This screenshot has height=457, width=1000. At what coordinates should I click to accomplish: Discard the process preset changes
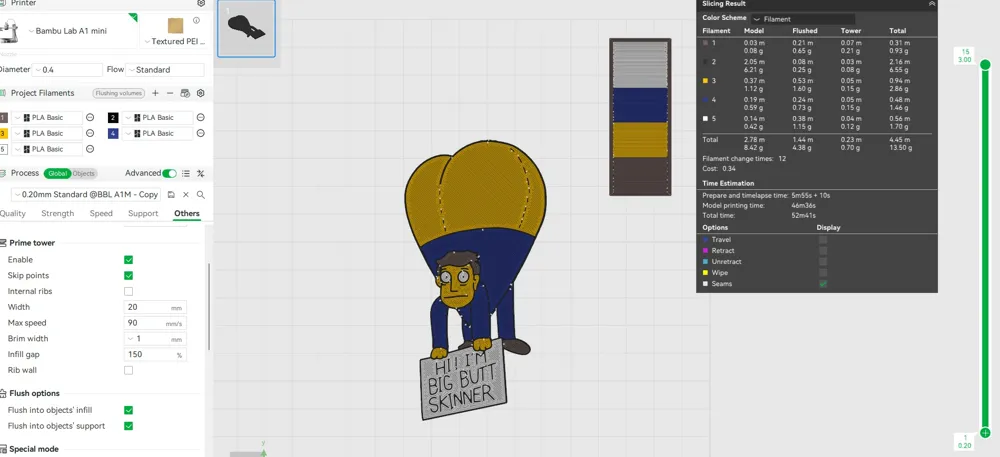[x=186, y=194]
